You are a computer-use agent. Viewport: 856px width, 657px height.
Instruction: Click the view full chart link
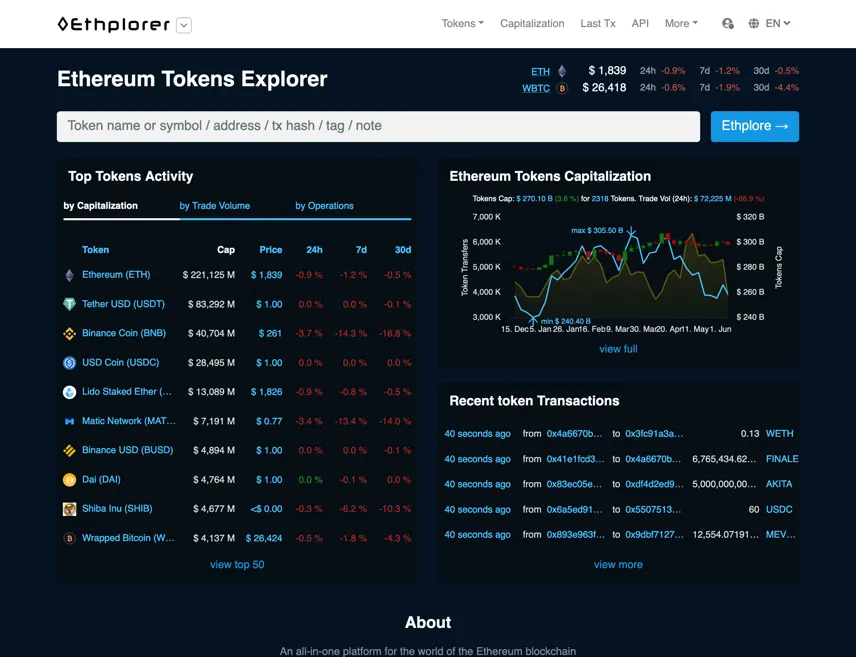[618, 349]
